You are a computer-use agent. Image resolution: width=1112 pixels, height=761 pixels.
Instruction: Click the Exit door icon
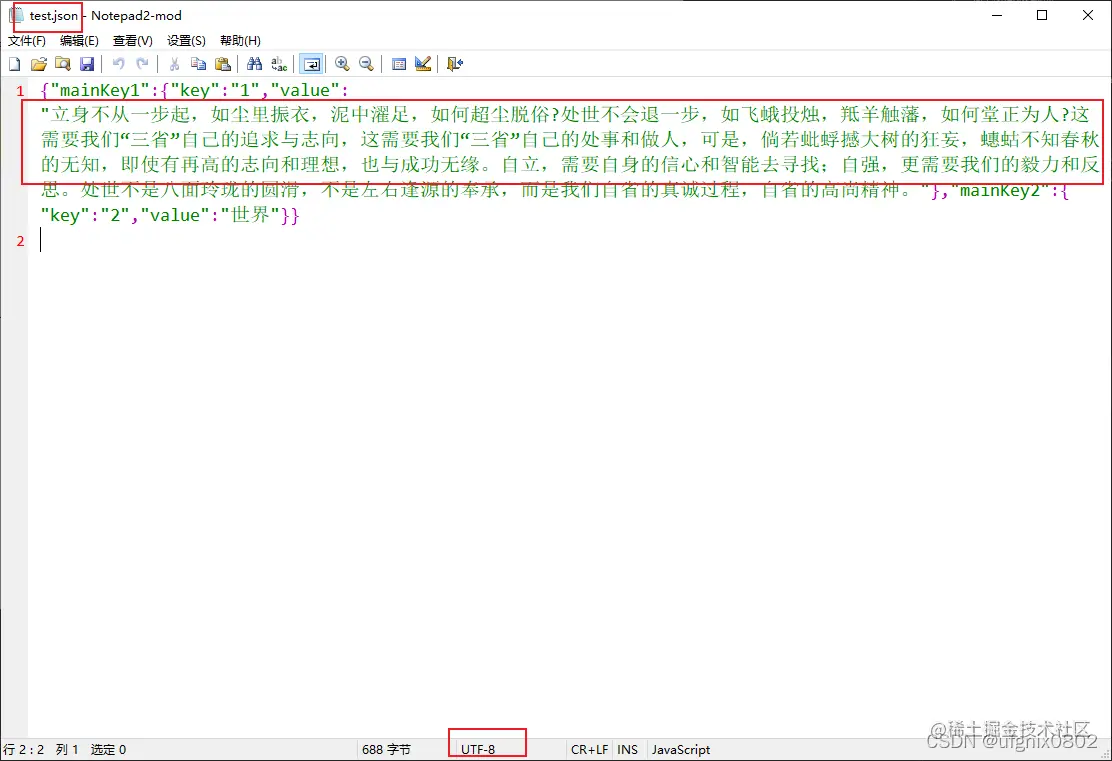(455, 65)
